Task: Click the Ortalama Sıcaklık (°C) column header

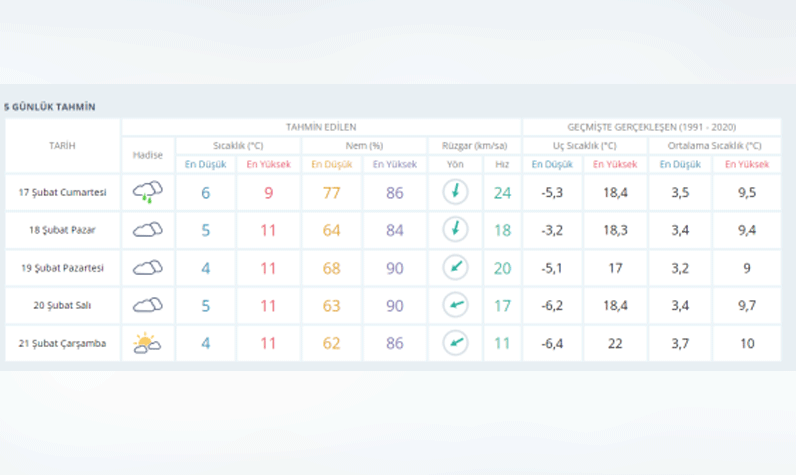Action: (712, 145)
